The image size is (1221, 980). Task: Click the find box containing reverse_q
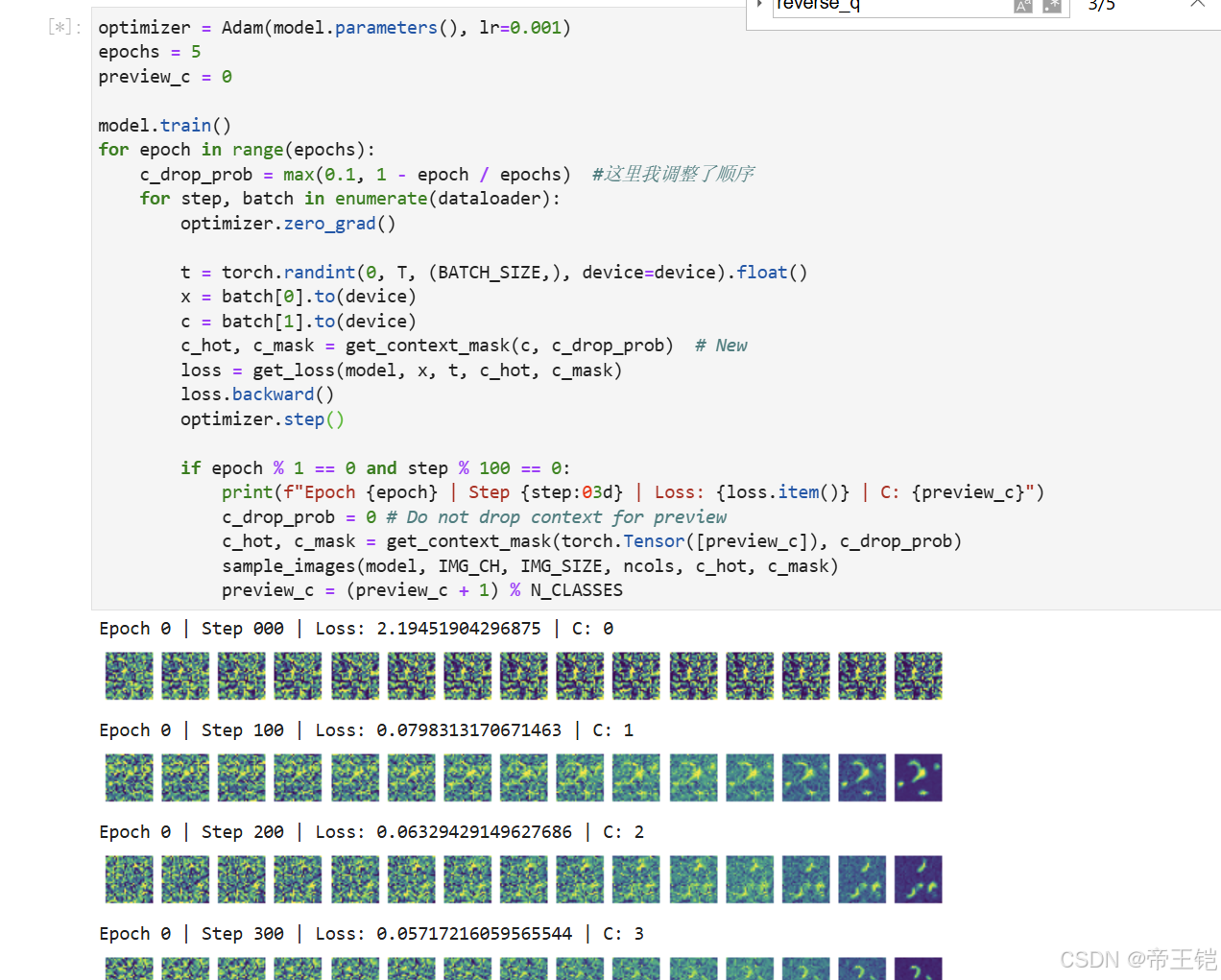point(892,6)
